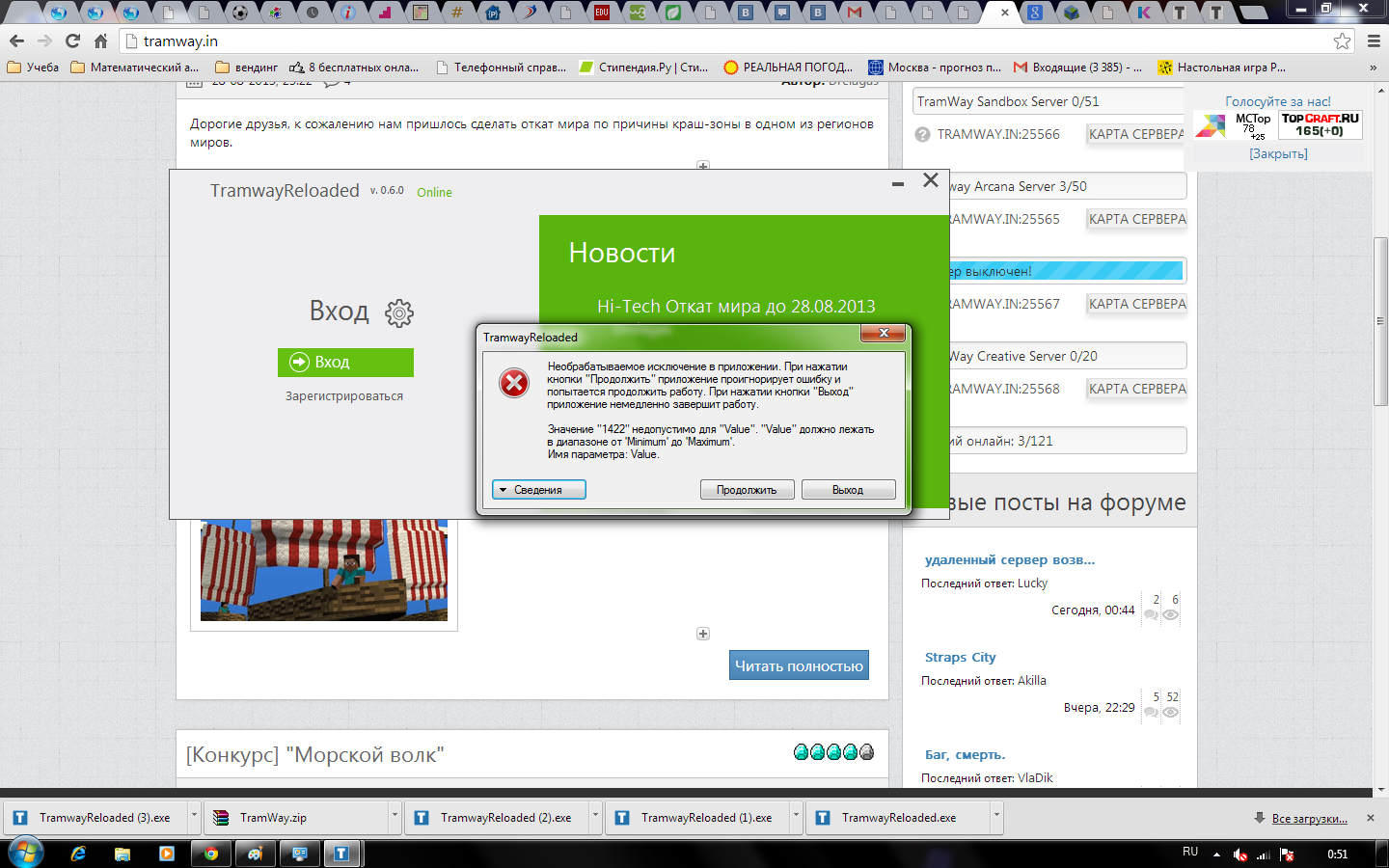This screenshot has height=868, width=1389.
Task: Open dropdown for TramwayReloaded (3).exe download
Action: (194, 817)
